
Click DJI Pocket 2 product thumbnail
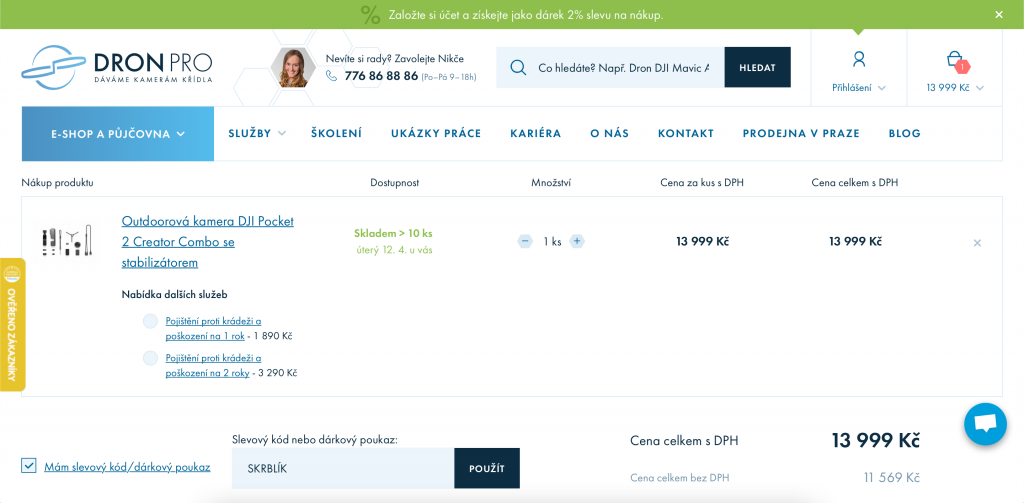coord(67,241)
